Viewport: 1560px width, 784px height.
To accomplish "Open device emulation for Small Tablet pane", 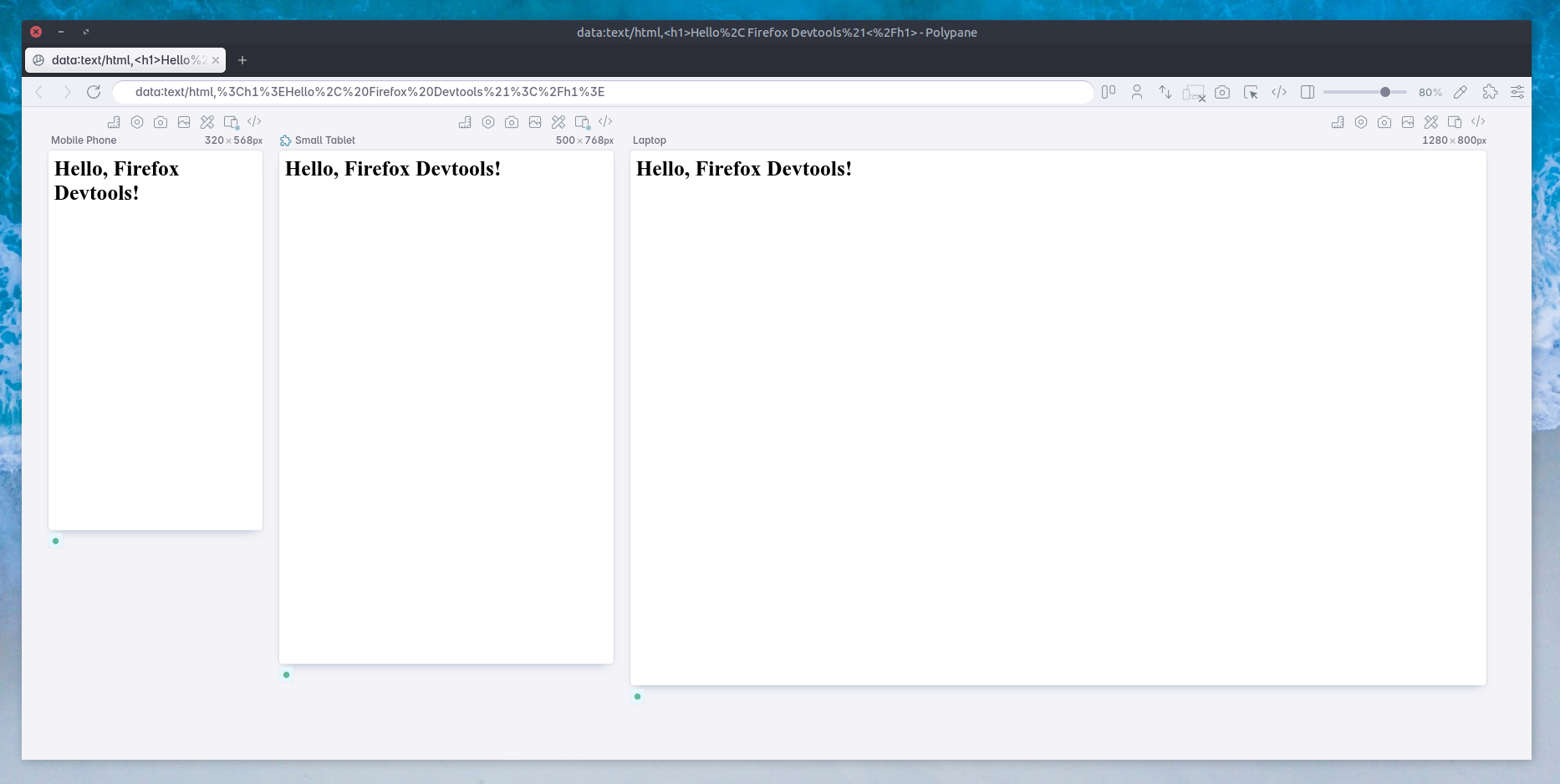I will tap(583, 122).
